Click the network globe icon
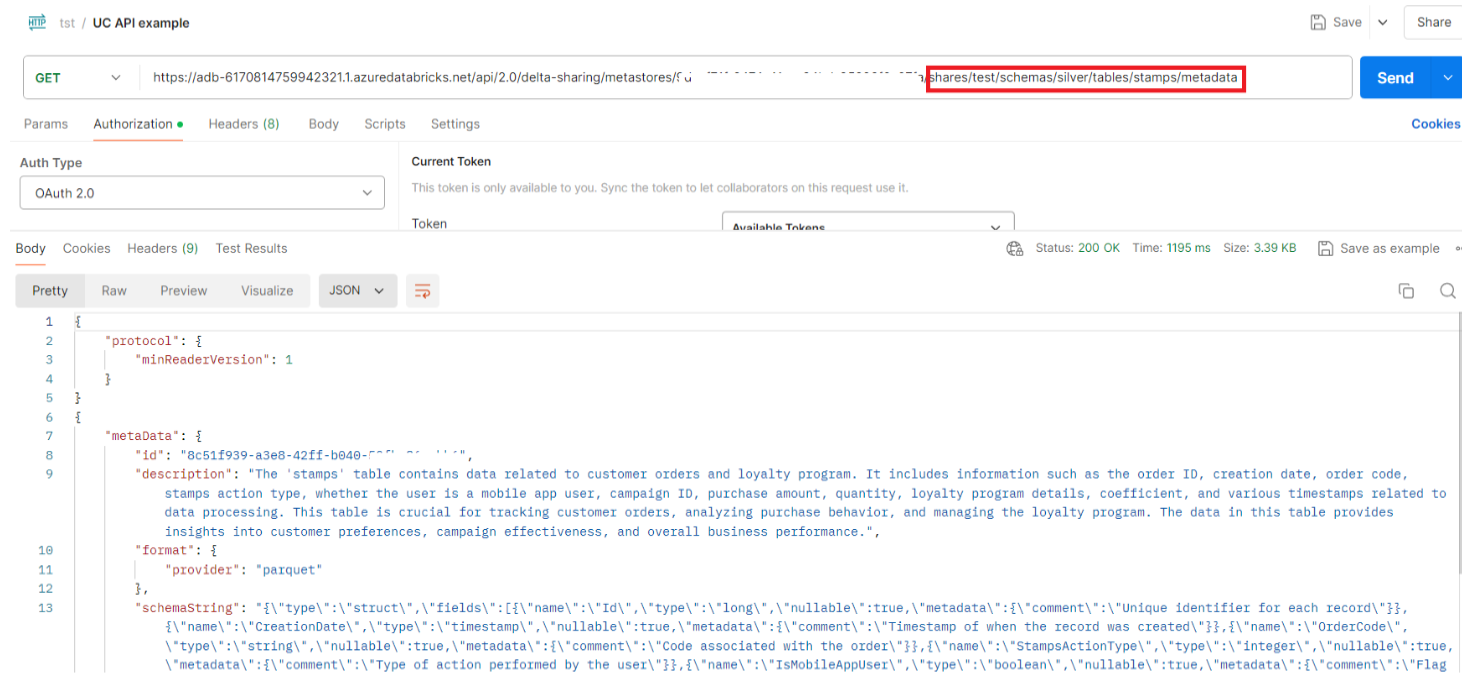 click(1015, 248)
